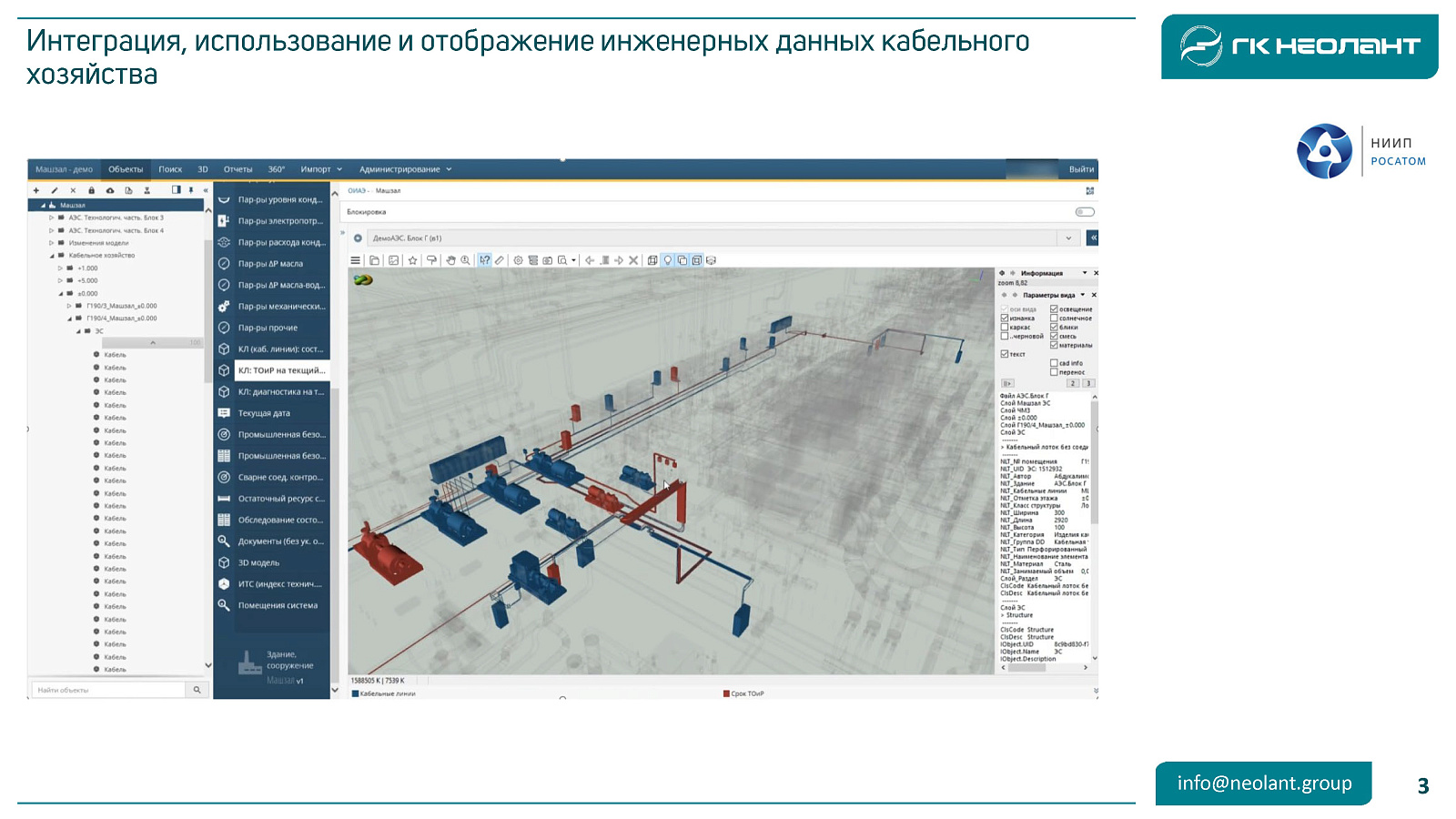Click the lightbulb icon in viewer toolbar
Image resolution: width=1456 pixels, height=819 pixels.
click(667, 260)
